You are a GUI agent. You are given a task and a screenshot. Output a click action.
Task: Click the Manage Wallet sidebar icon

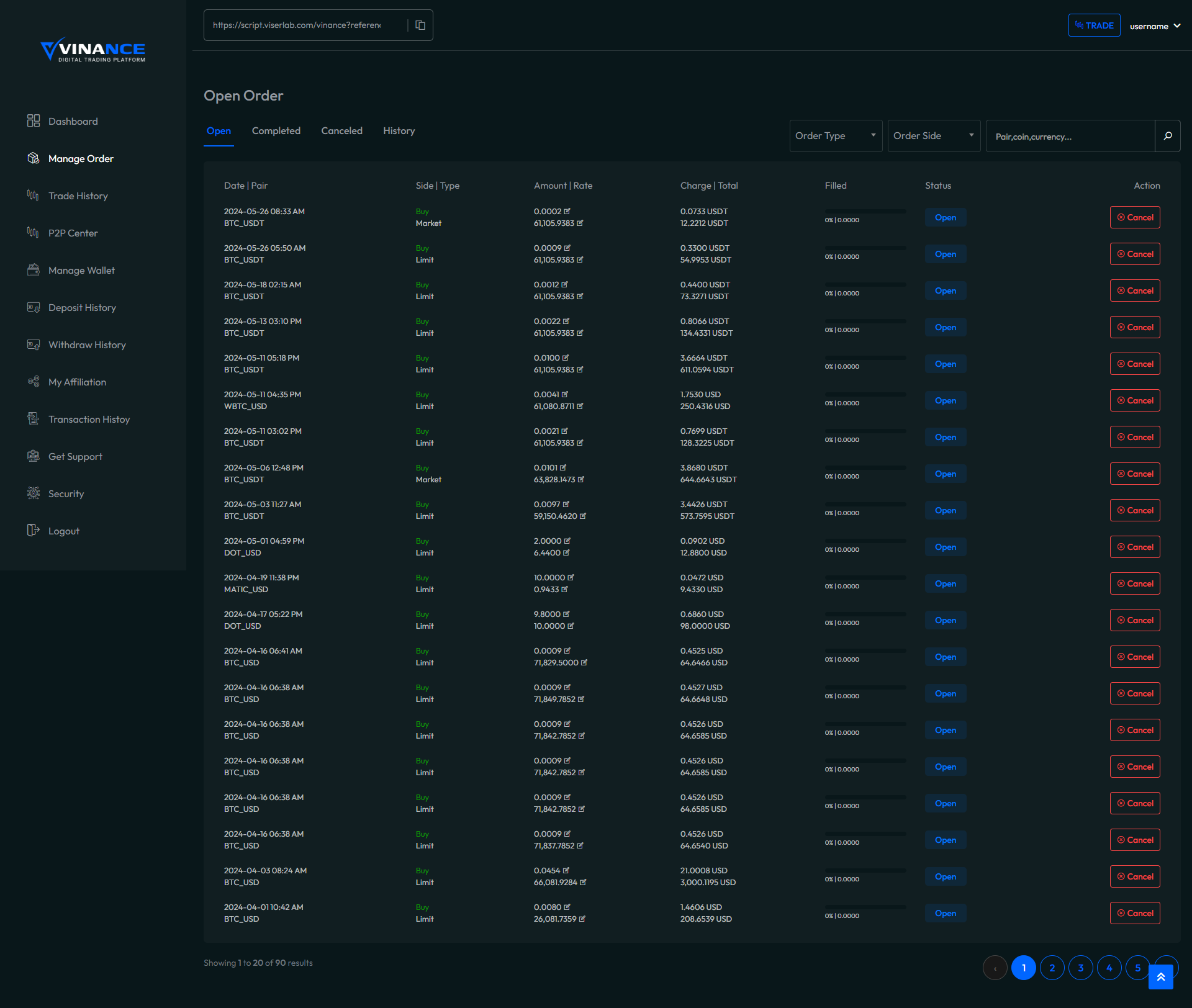pos(34,270)
